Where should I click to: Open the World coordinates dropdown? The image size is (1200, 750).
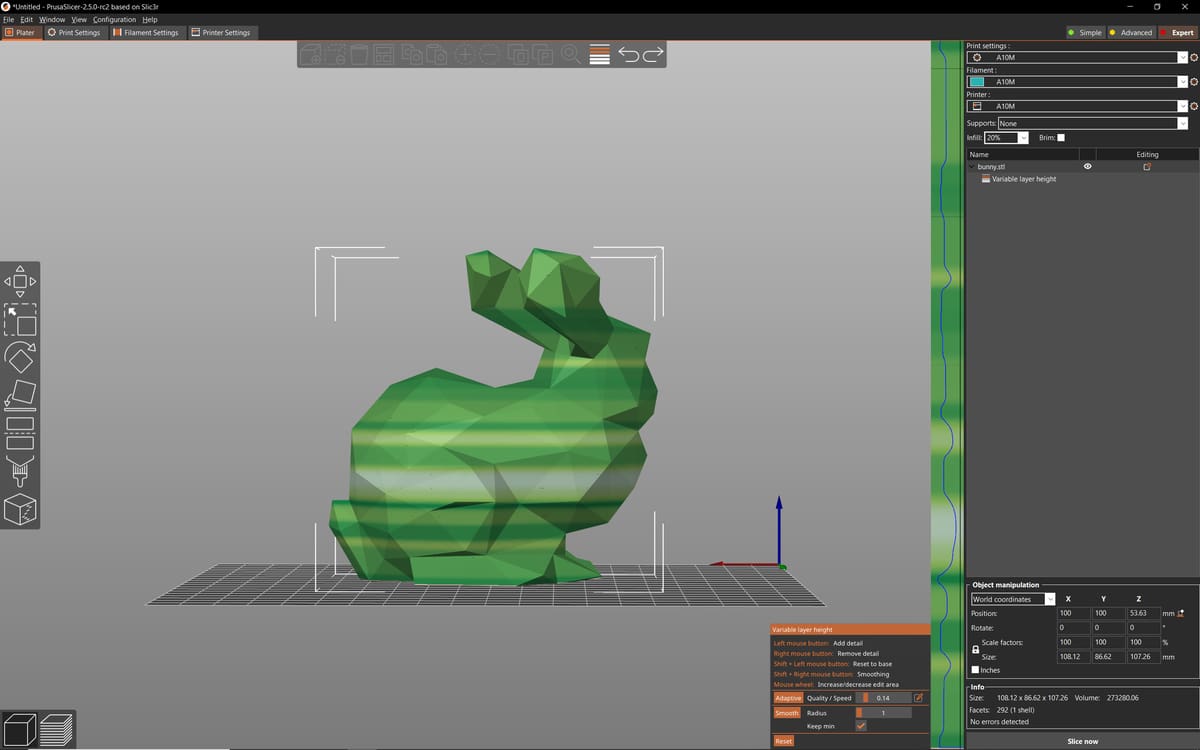[x=1013, y=599]
